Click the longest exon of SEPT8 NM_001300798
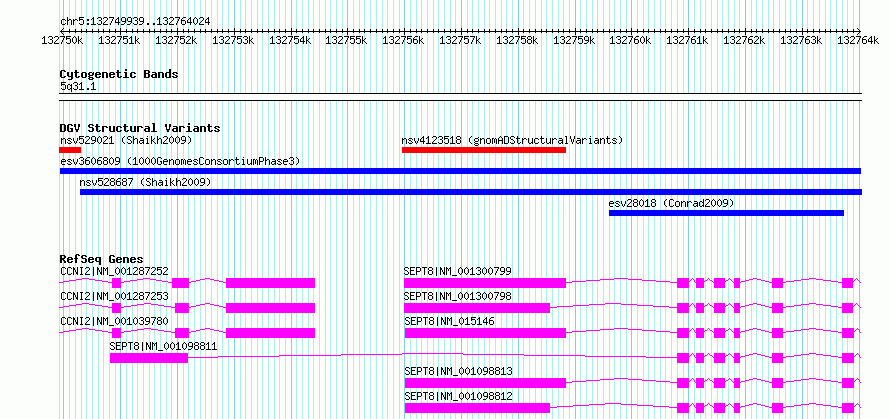The width and height of the screenshot is (890, 419). coord(477,308)
